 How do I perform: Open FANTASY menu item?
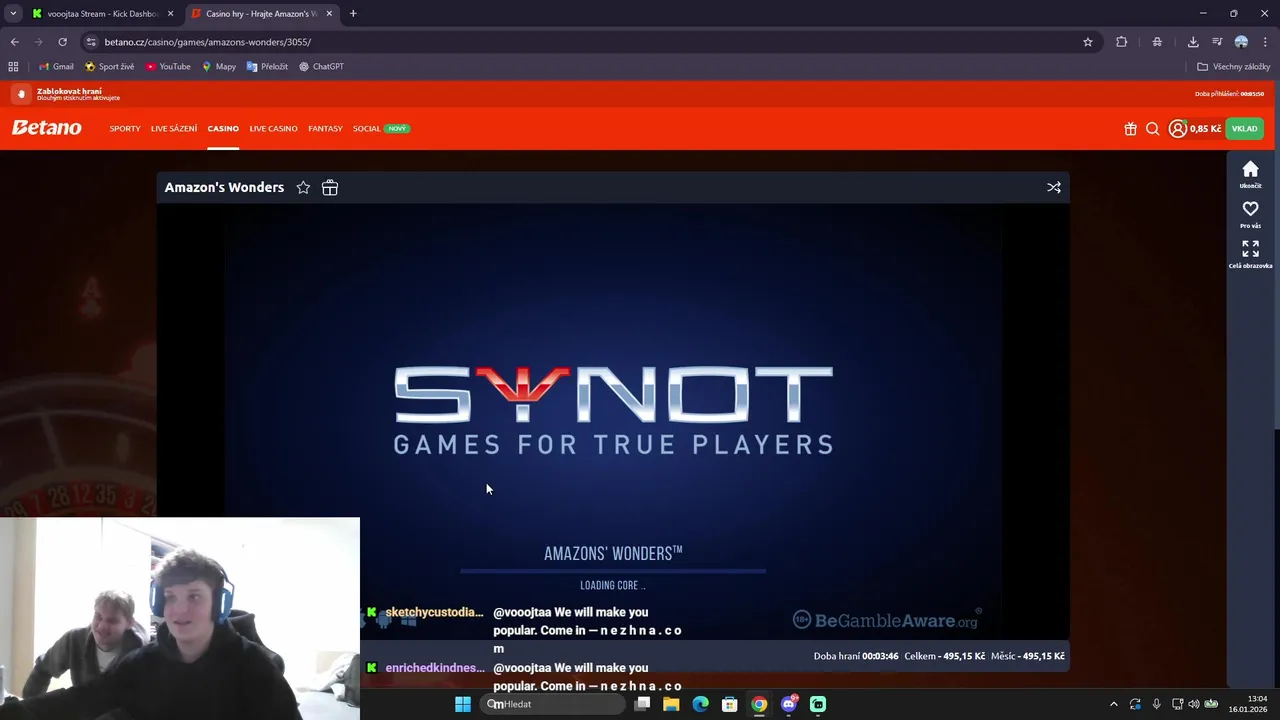coord(325,128)
